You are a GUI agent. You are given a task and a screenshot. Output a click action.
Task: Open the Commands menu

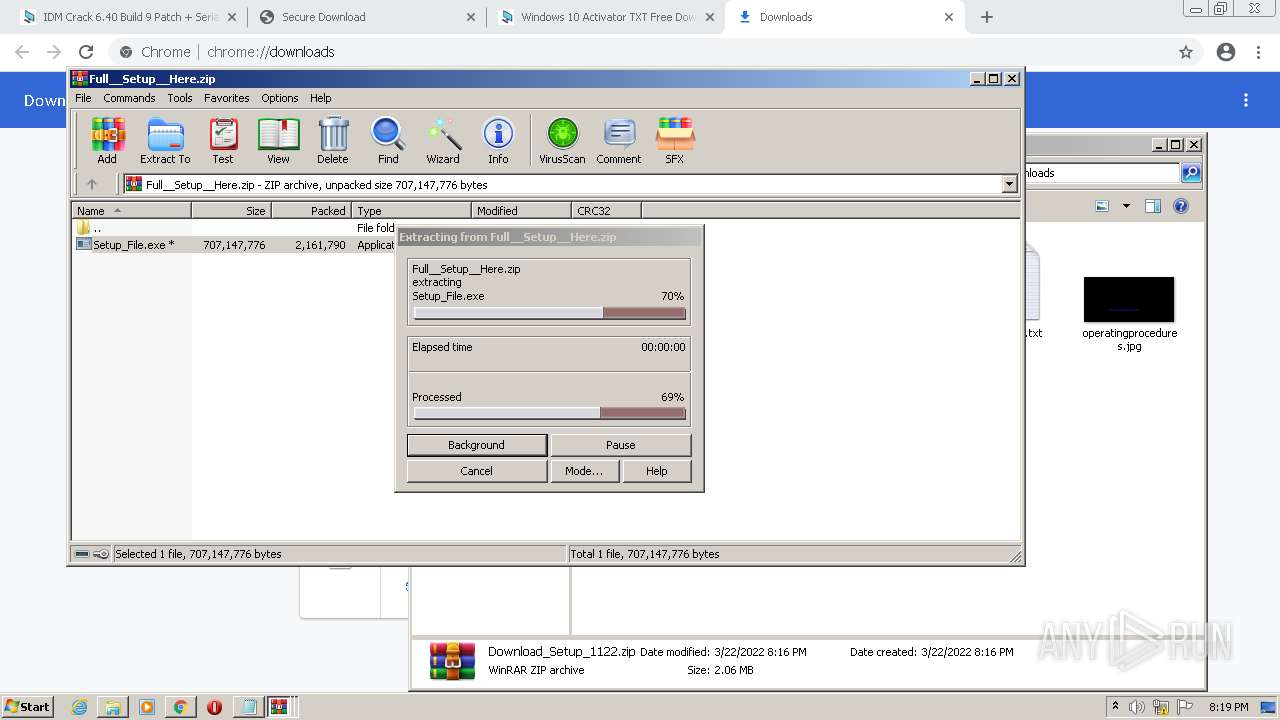[129, 98]
